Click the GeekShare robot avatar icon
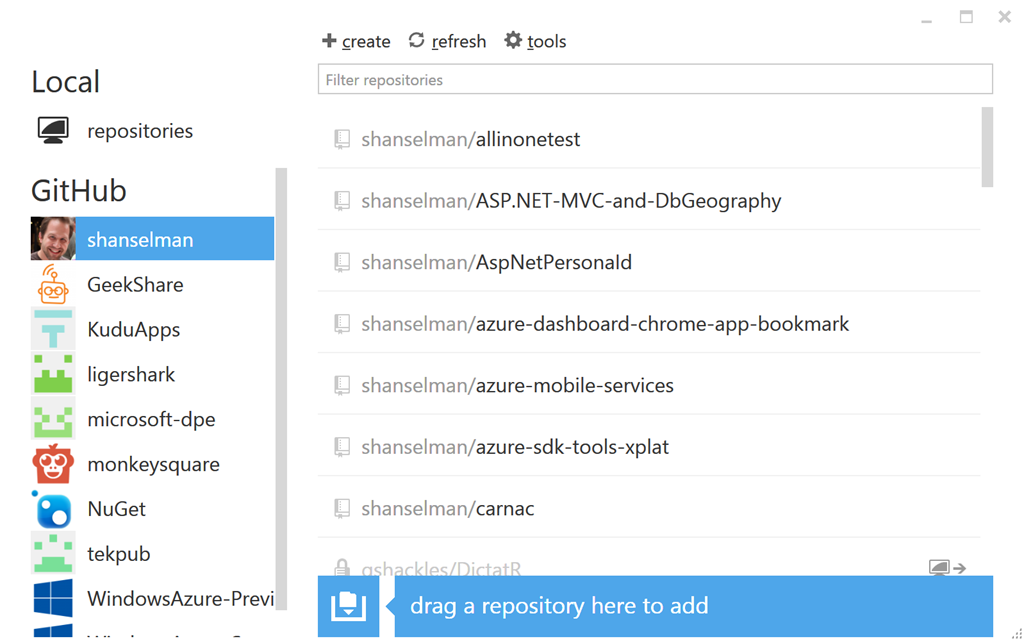This screenshot has height=641, width=1024. point(53,285)
